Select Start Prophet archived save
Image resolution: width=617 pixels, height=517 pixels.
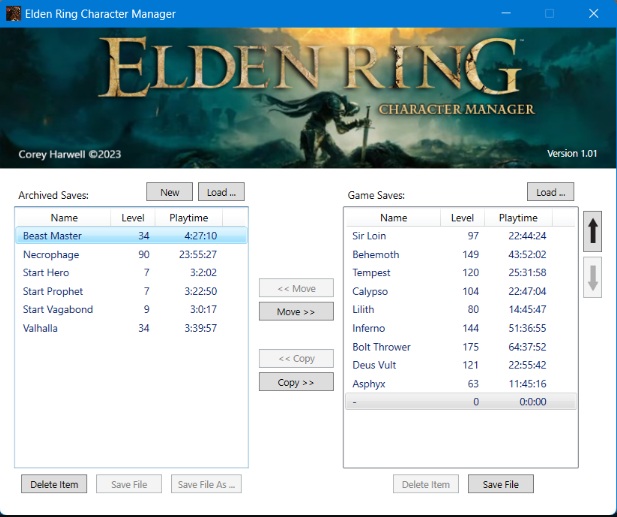click(131, 291)
